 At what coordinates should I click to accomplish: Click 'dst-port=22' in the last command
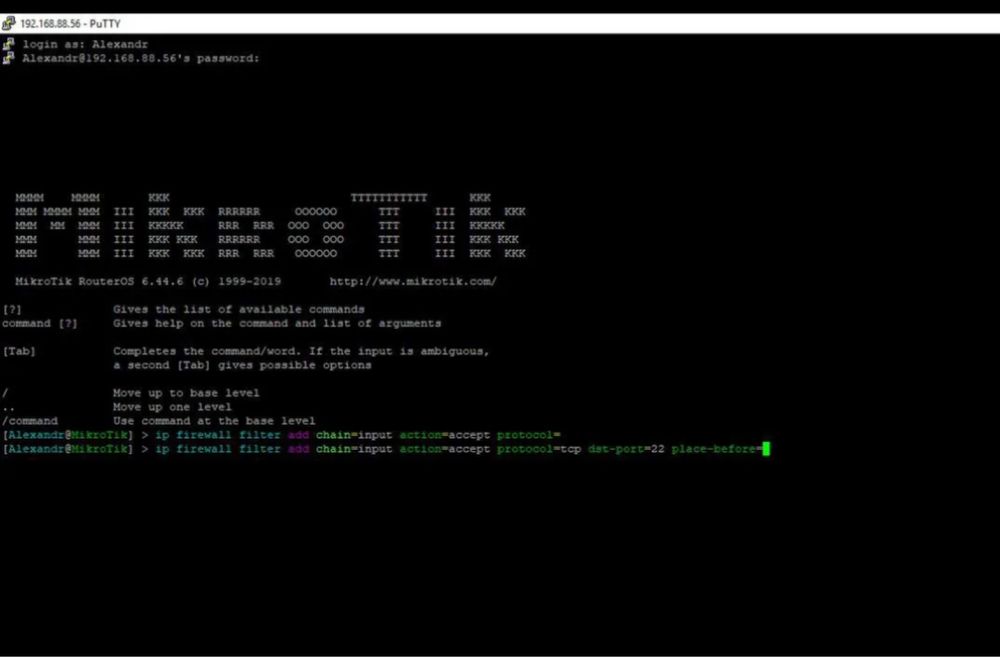626,449
